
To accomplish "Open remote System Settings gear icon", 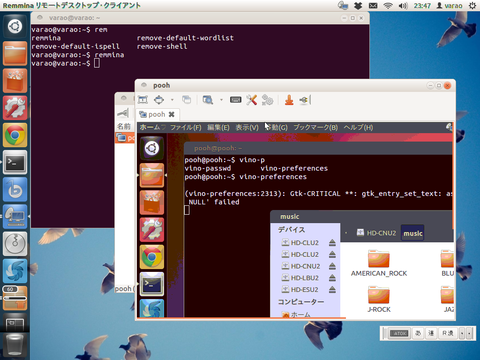I will [152, 230].
